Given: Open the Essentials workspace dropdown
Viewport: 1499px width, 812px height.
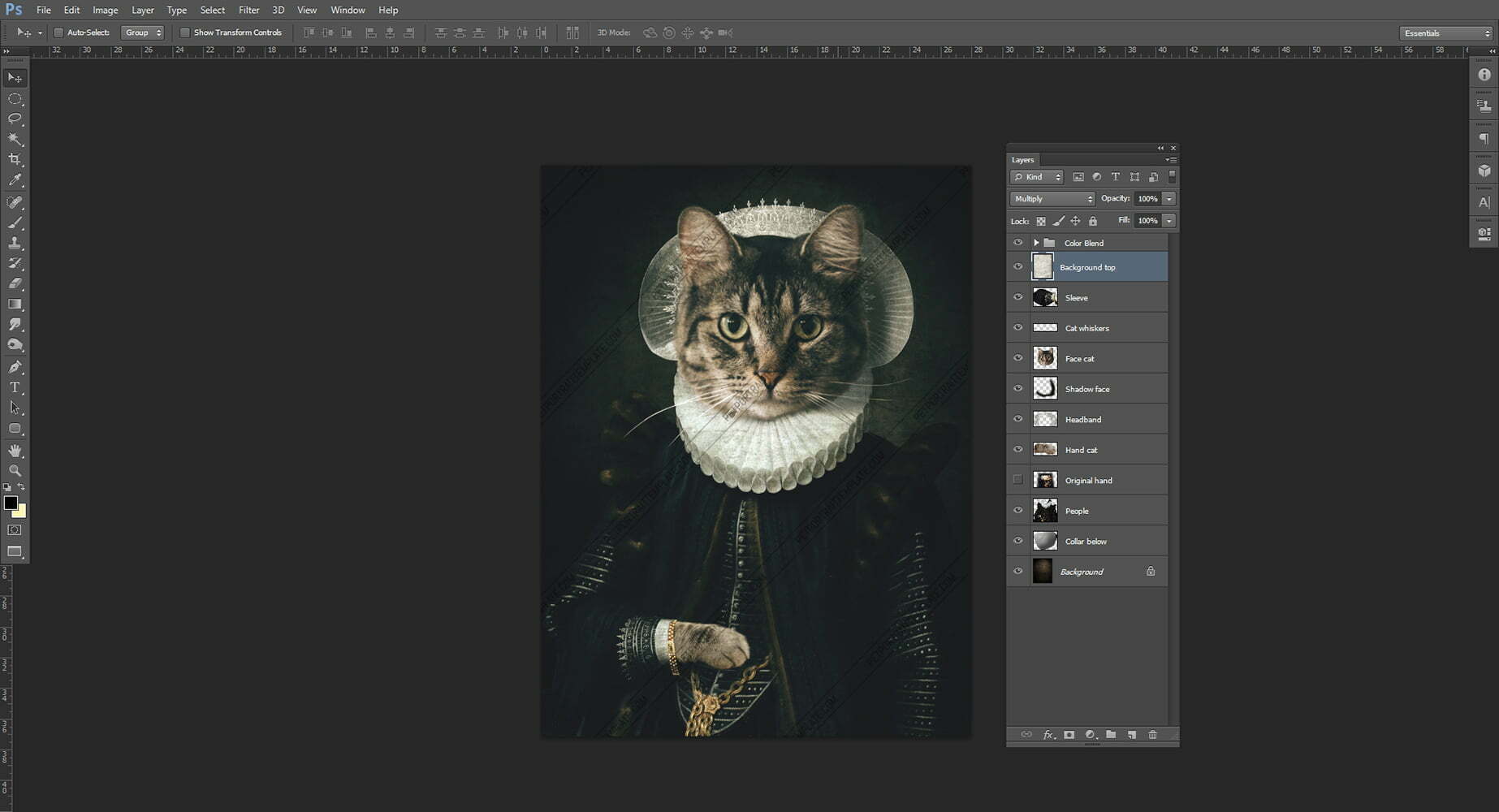Looking at the screenshot, I should (x=1447, y=33).
